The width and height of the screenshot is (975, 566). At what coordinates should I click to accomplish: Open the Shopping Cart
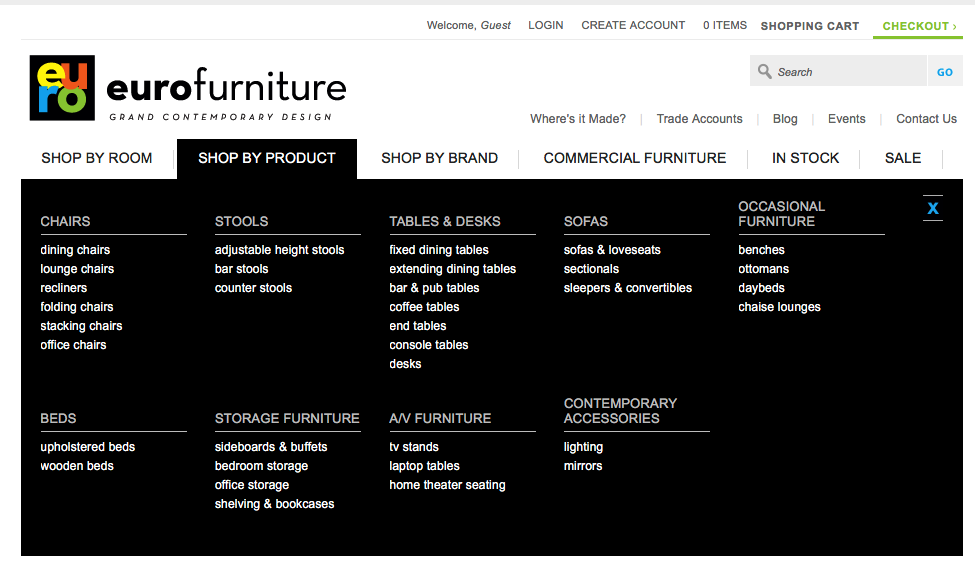pos(810,26)
